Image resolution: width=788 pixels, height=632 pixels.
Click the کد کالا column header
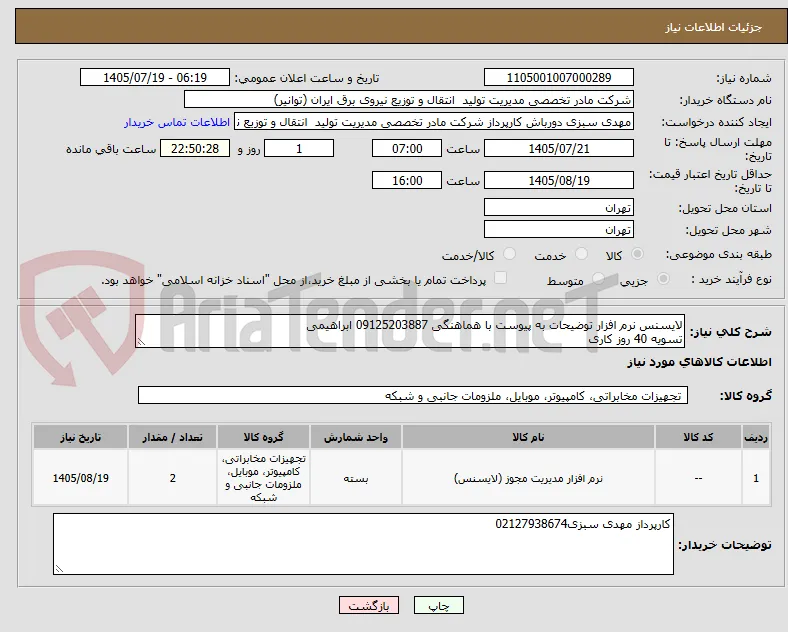point(698,437)
